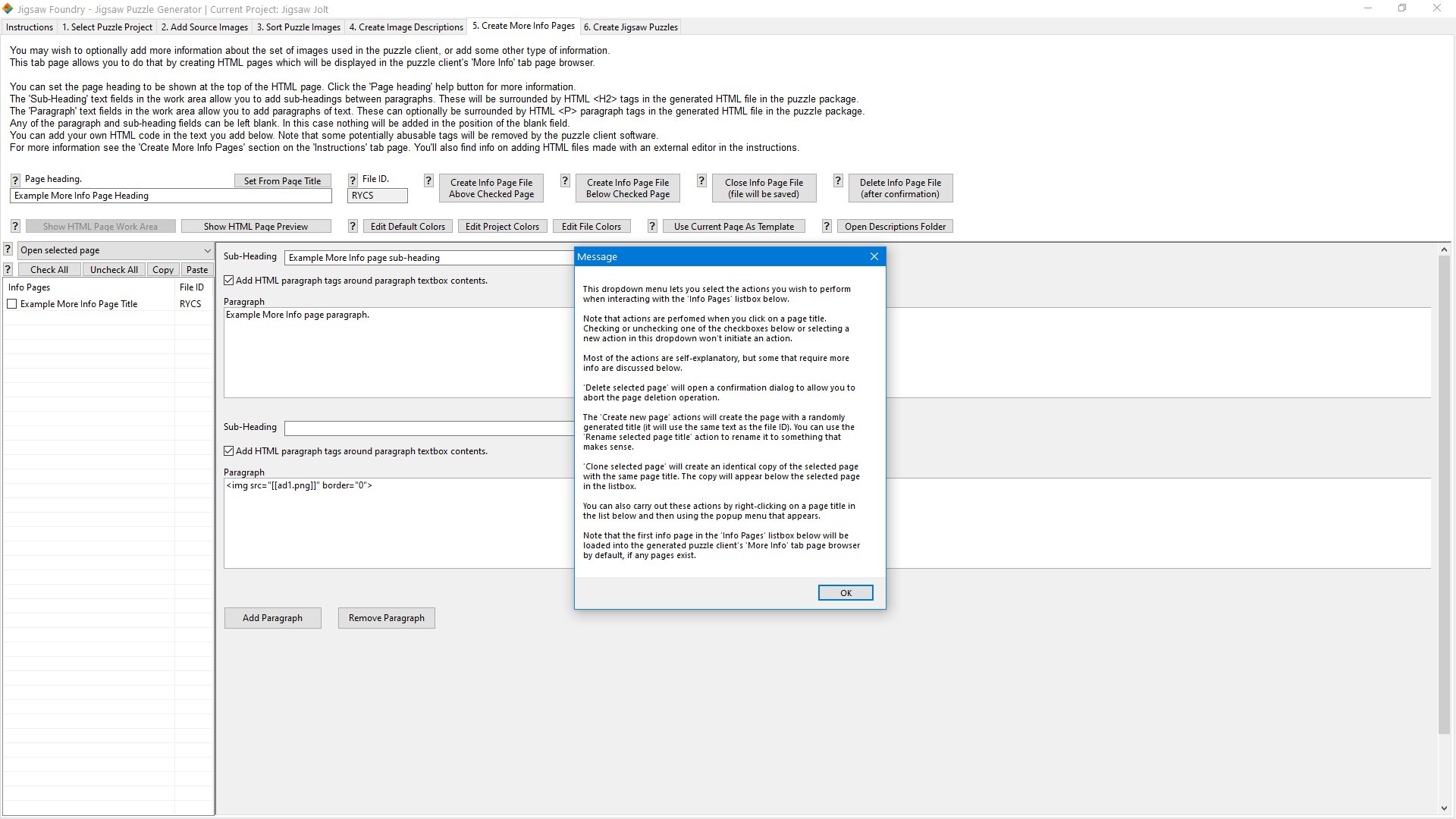Click help icon beside 'Open selected page' dropdown
The height and width of the screenshot is (819, 1456).
(x=8, y=249)
